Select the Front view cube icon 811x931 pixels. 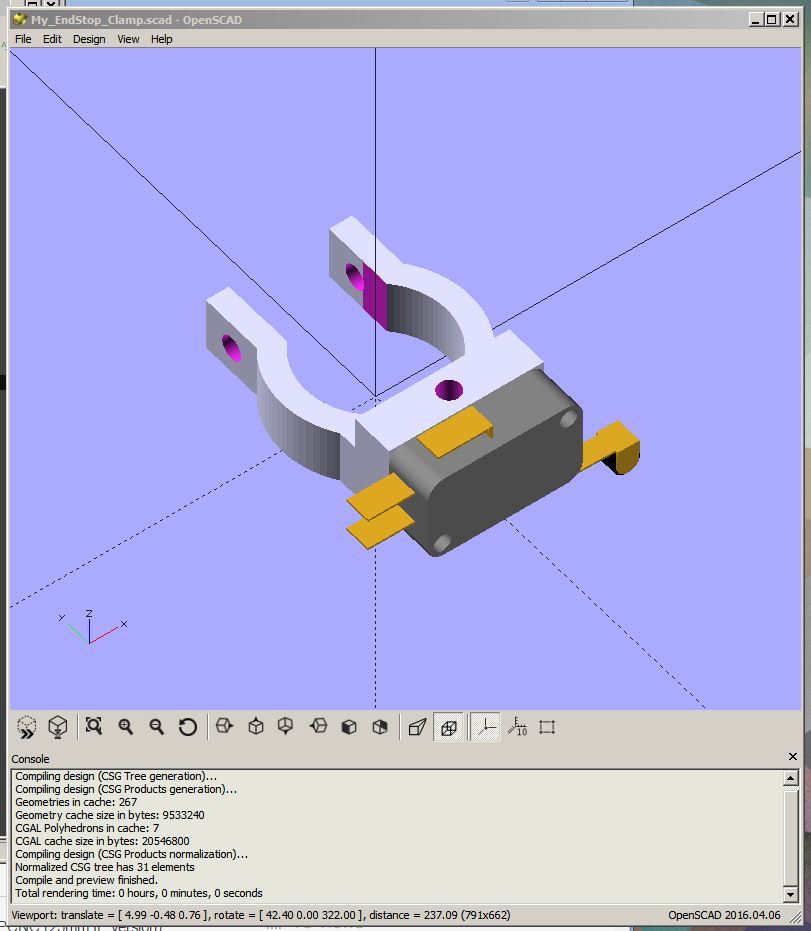tap(349, 727)
